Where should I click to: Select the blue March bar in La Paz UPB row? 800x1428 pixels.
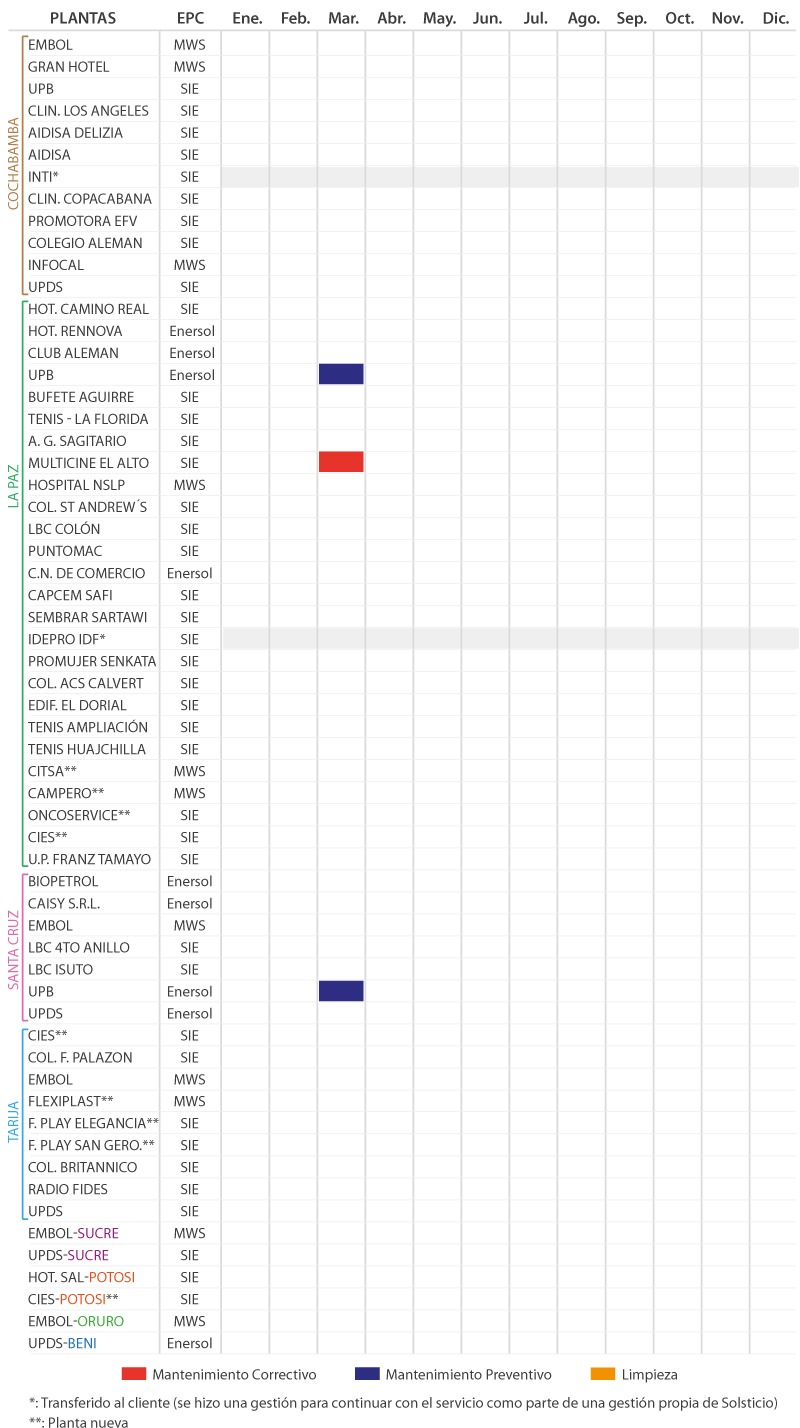[341, 374]
